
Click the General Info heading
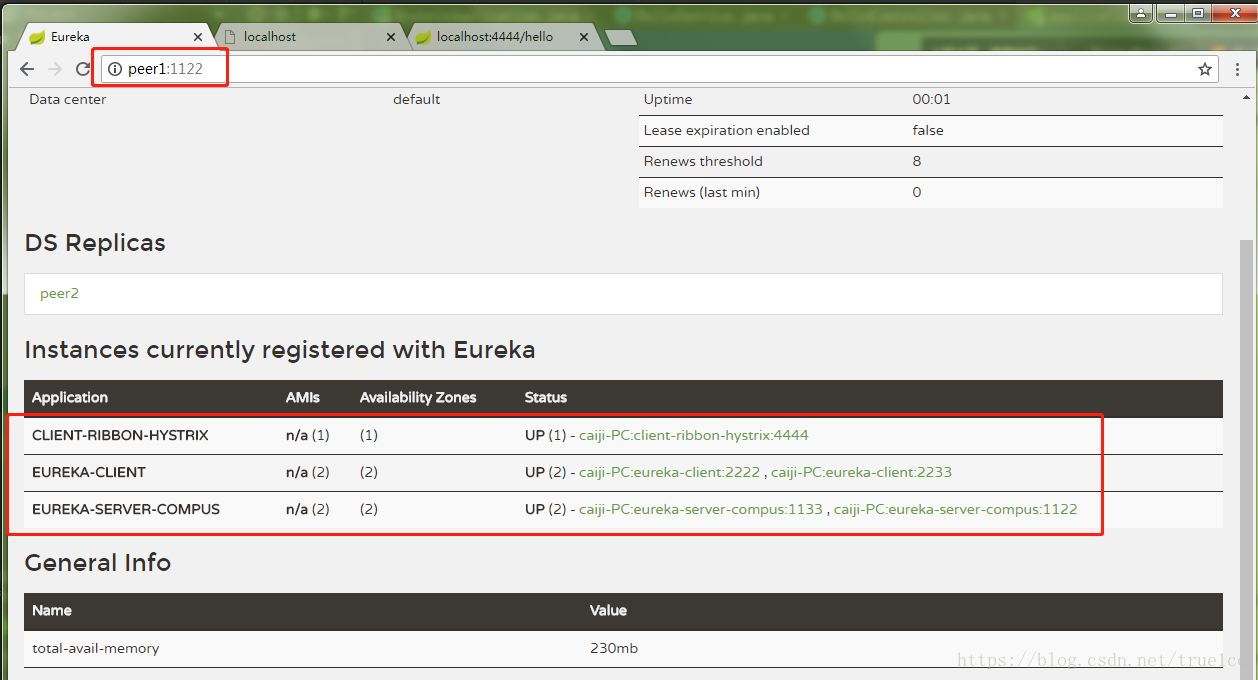click(98, 563)
